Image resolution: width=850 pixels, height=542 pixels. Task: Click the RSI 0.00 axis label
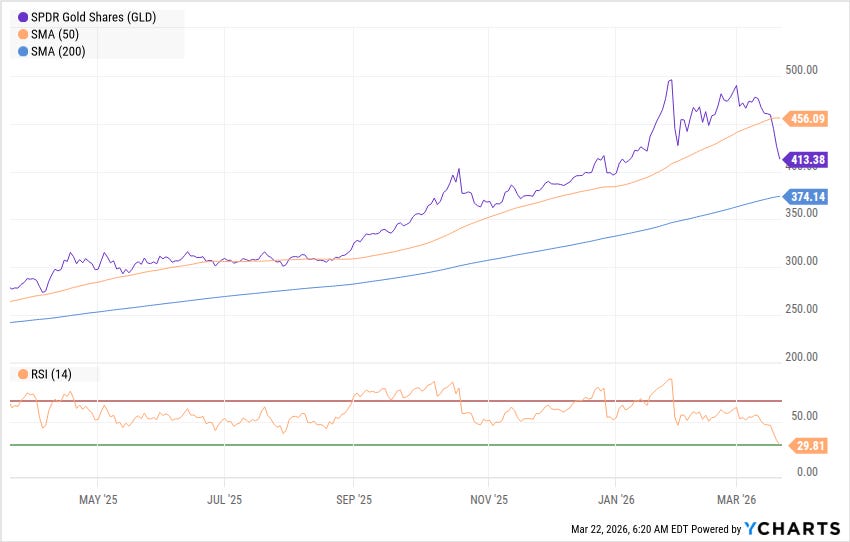[x=807, y=472]
